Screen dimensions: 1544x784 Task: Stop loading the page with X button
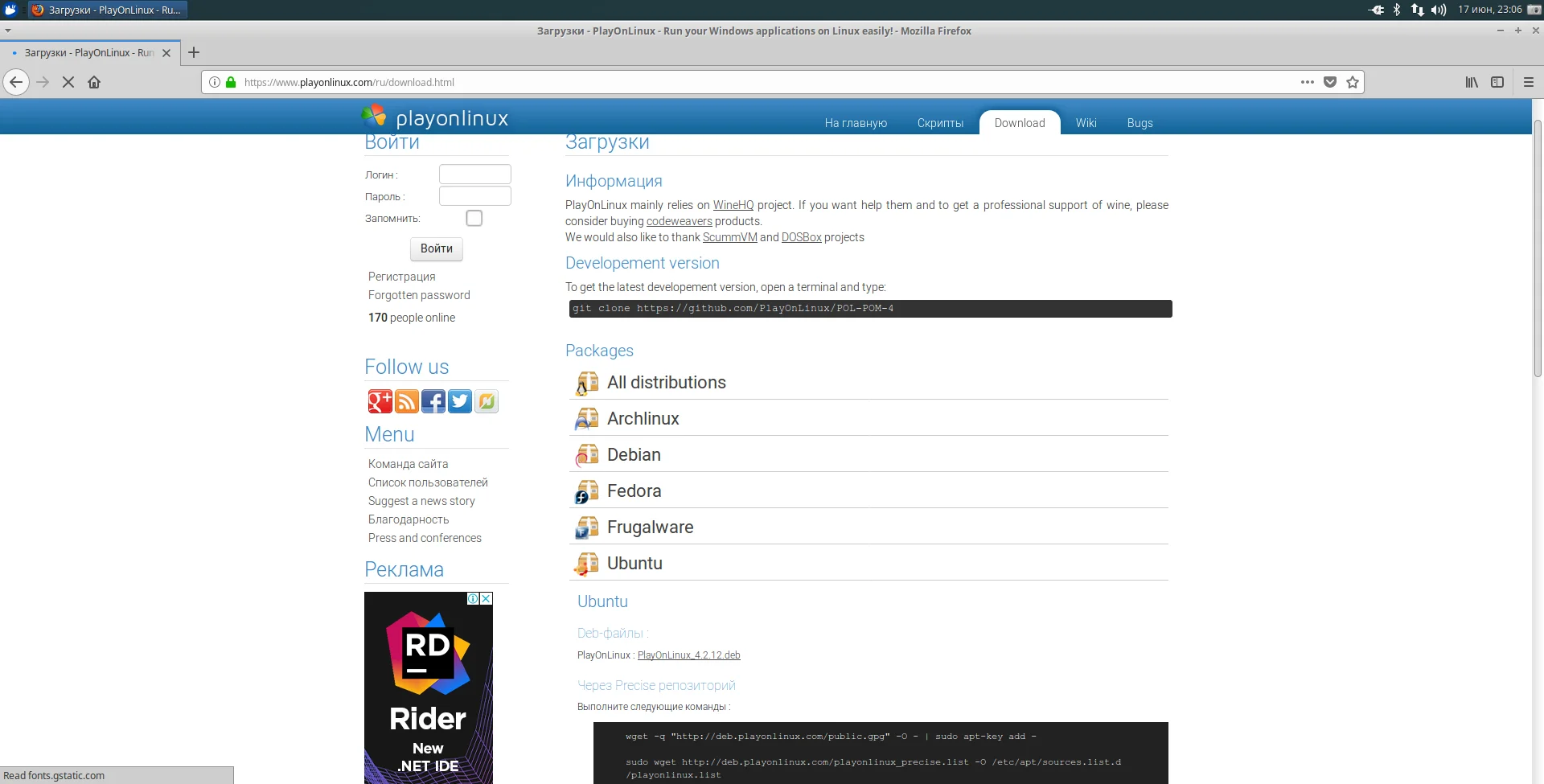click(68, 82)
